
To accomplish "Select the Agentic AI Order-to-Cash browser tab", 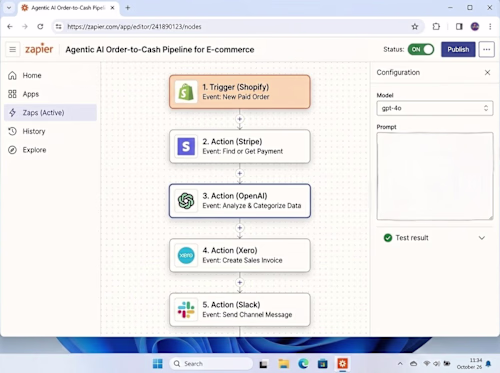I will tap(68, 8).
